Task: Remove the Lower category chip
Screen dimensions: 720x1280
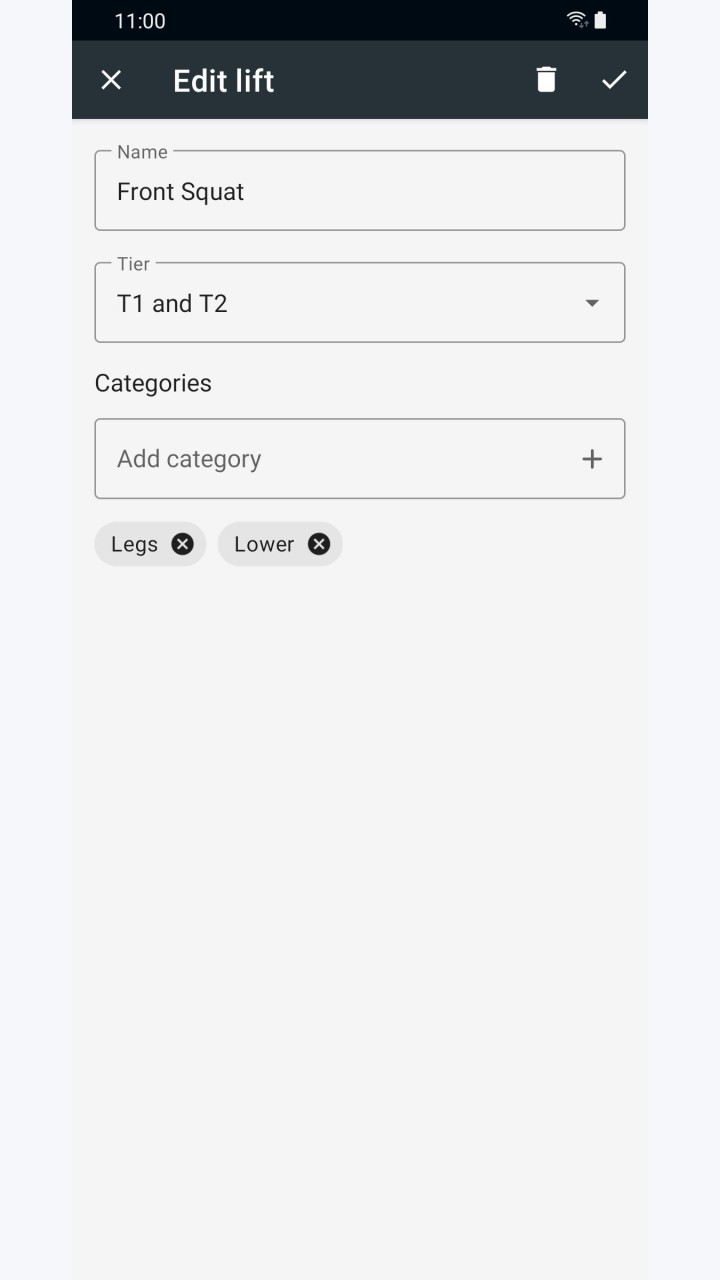Action: pos(319,544)
